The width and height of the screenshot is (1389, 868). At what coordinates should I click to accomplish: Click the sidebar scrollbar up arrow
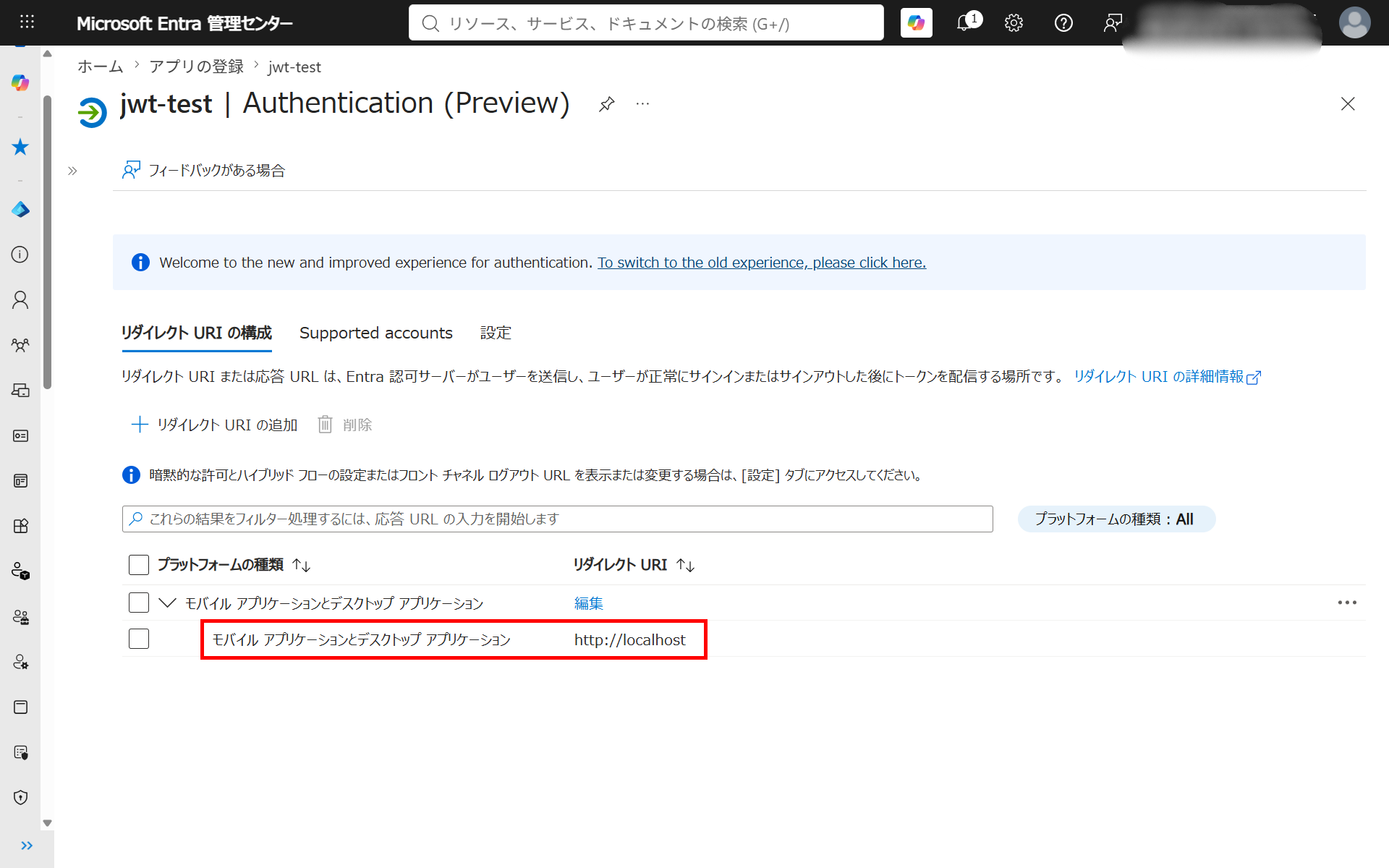click(47, 54)
